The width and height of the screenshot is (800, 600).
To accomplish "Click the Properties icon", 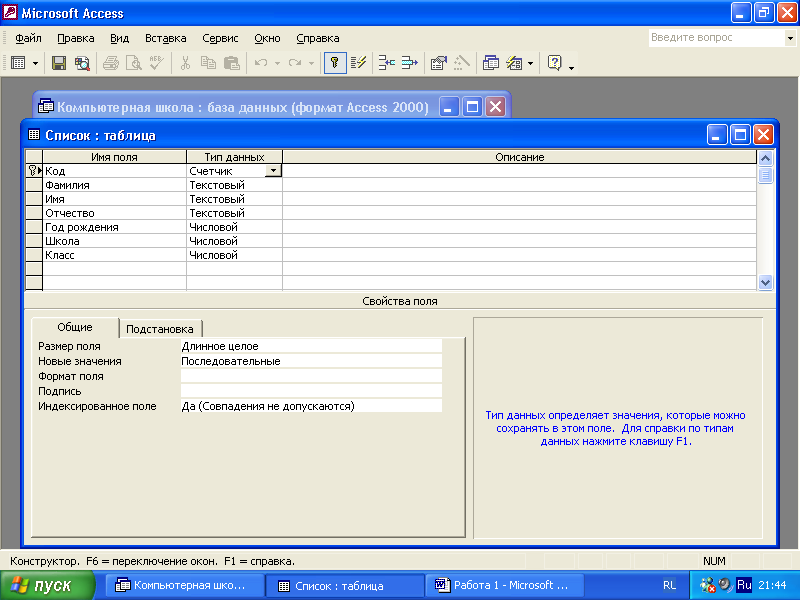I will [438, 63].
